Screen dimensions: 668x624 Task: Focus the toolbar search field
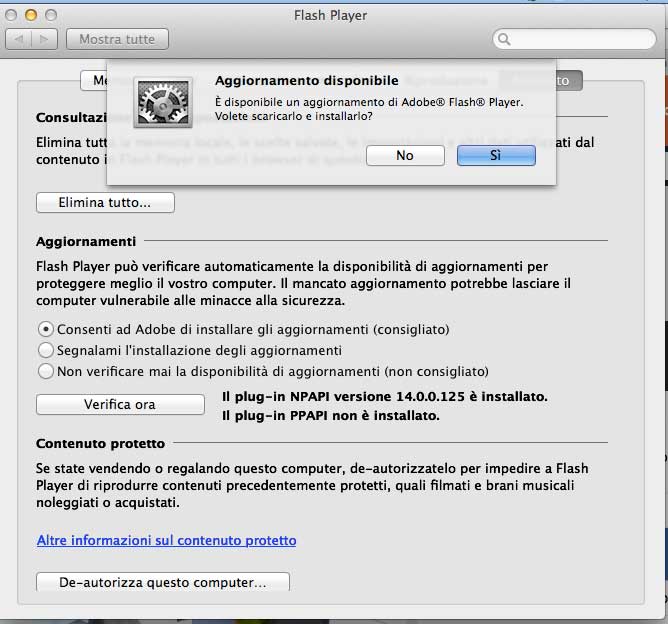[x=574, y=39]
